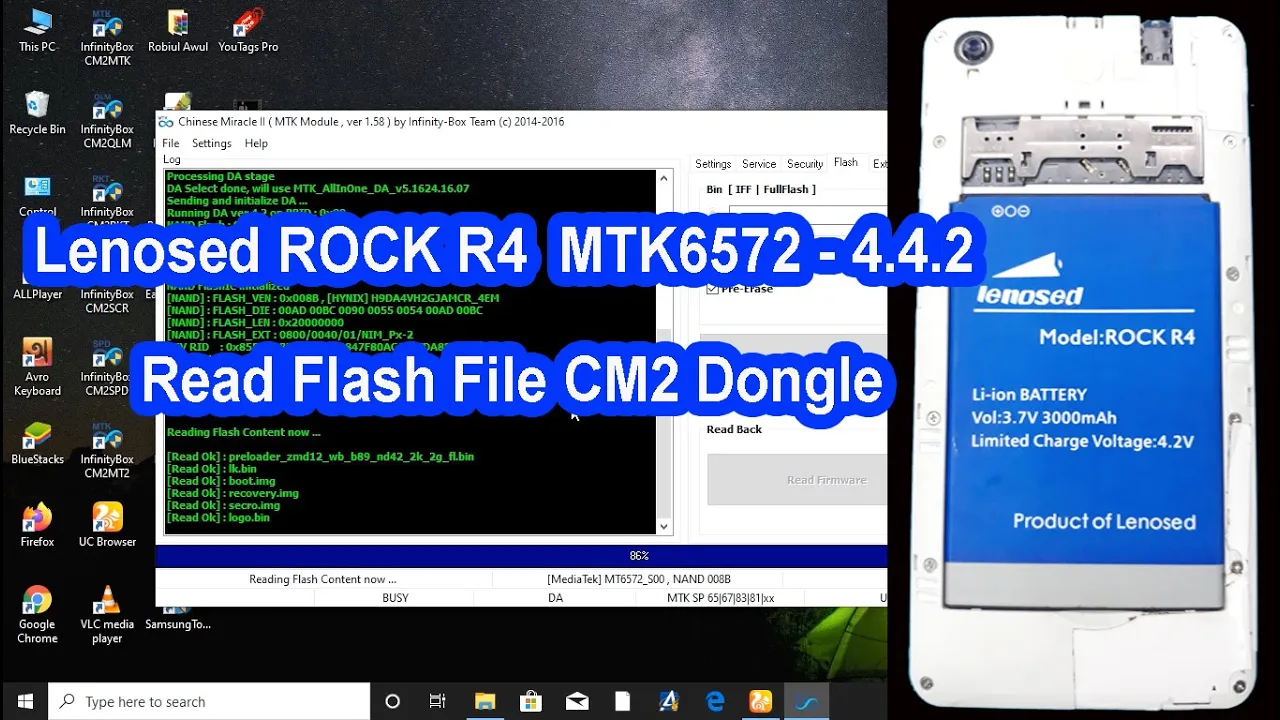This screenshot has height=720, width=1280.
Task: Open the File menu in Chinese Miracle
Action: point(171,143)
